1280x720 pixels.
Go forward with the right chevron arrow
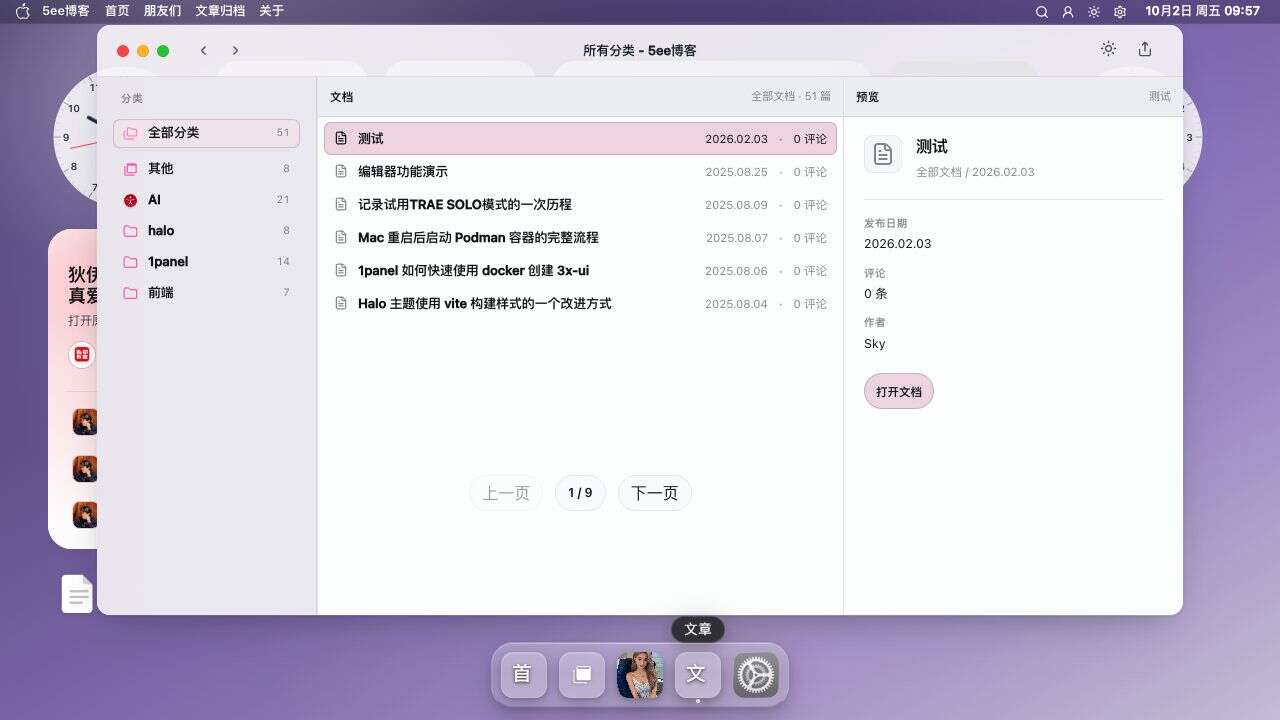(235, 50)
